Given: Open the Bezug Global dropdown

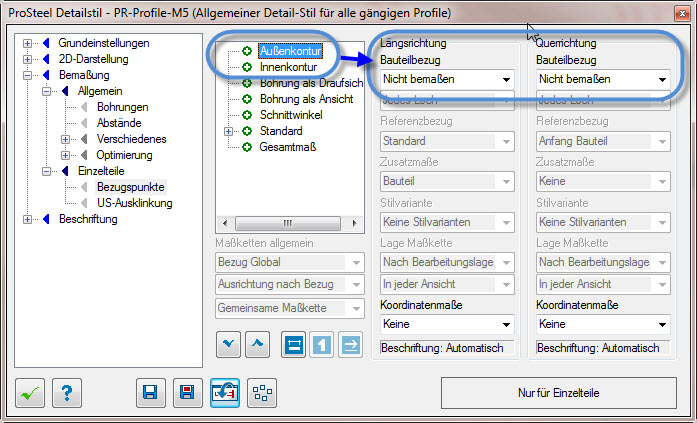Looking at the screenshot, I should (290, 263).
